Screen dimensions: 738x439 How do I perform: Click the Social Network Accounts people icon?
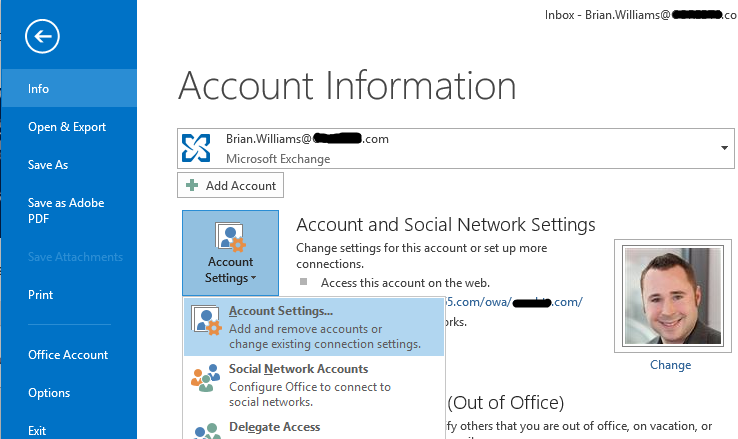[205, 378]
